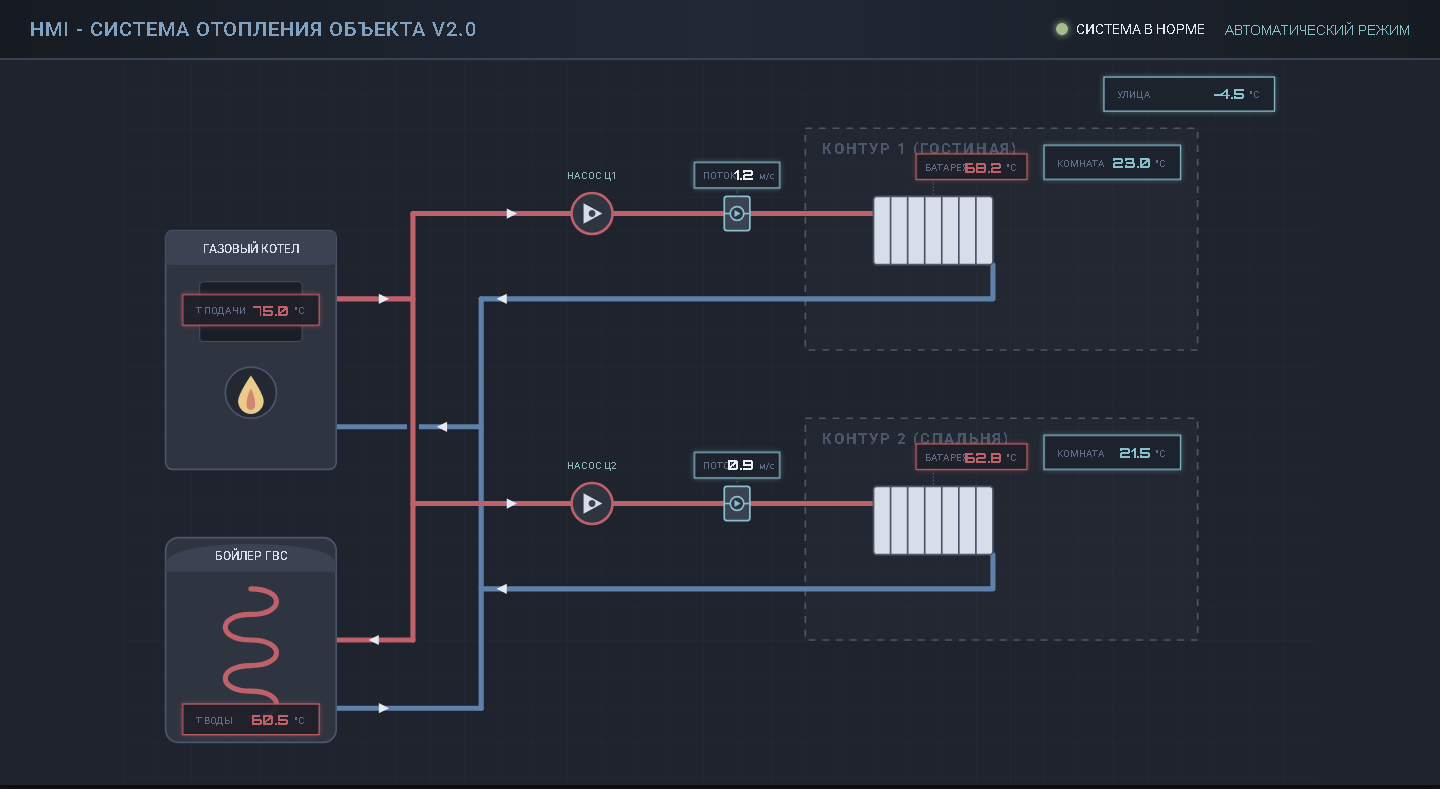Screen dimensions: 1440x789
Task: Click the Система в норме status text
Action: click(1140, 30)
